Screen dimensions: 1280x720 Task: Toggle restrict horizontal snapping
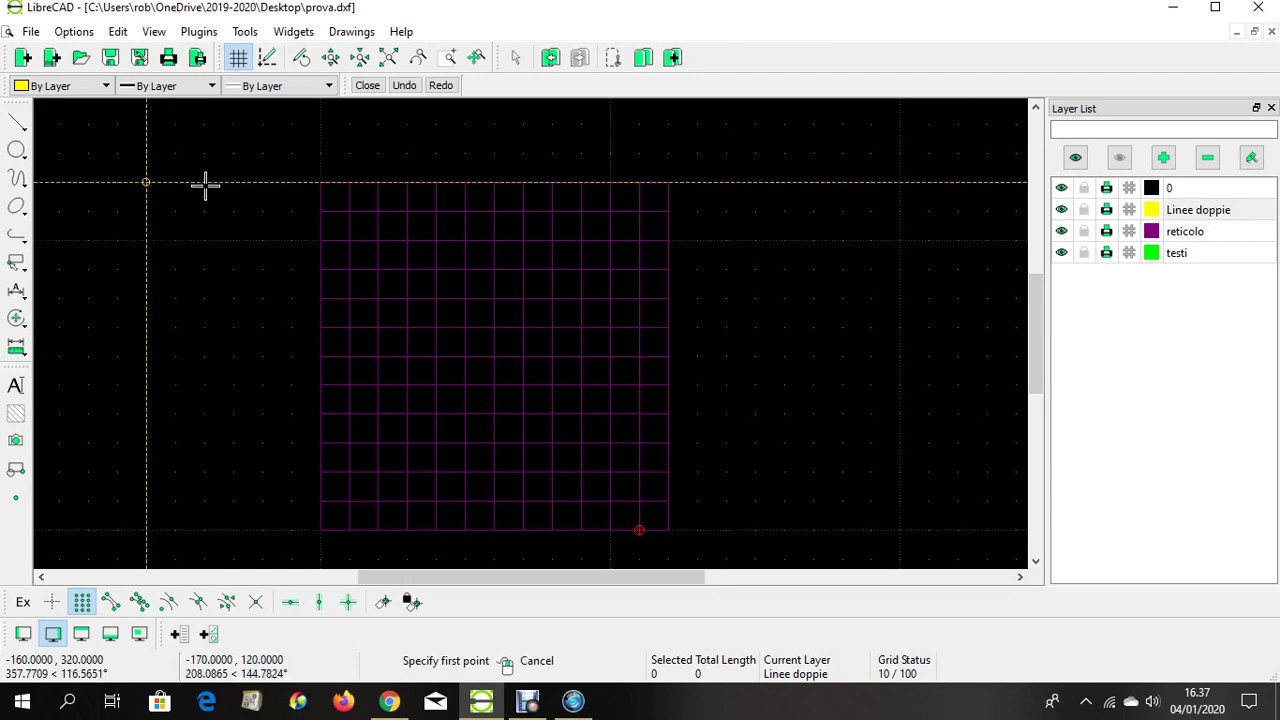pyautogui.click(x=290, y=602)
